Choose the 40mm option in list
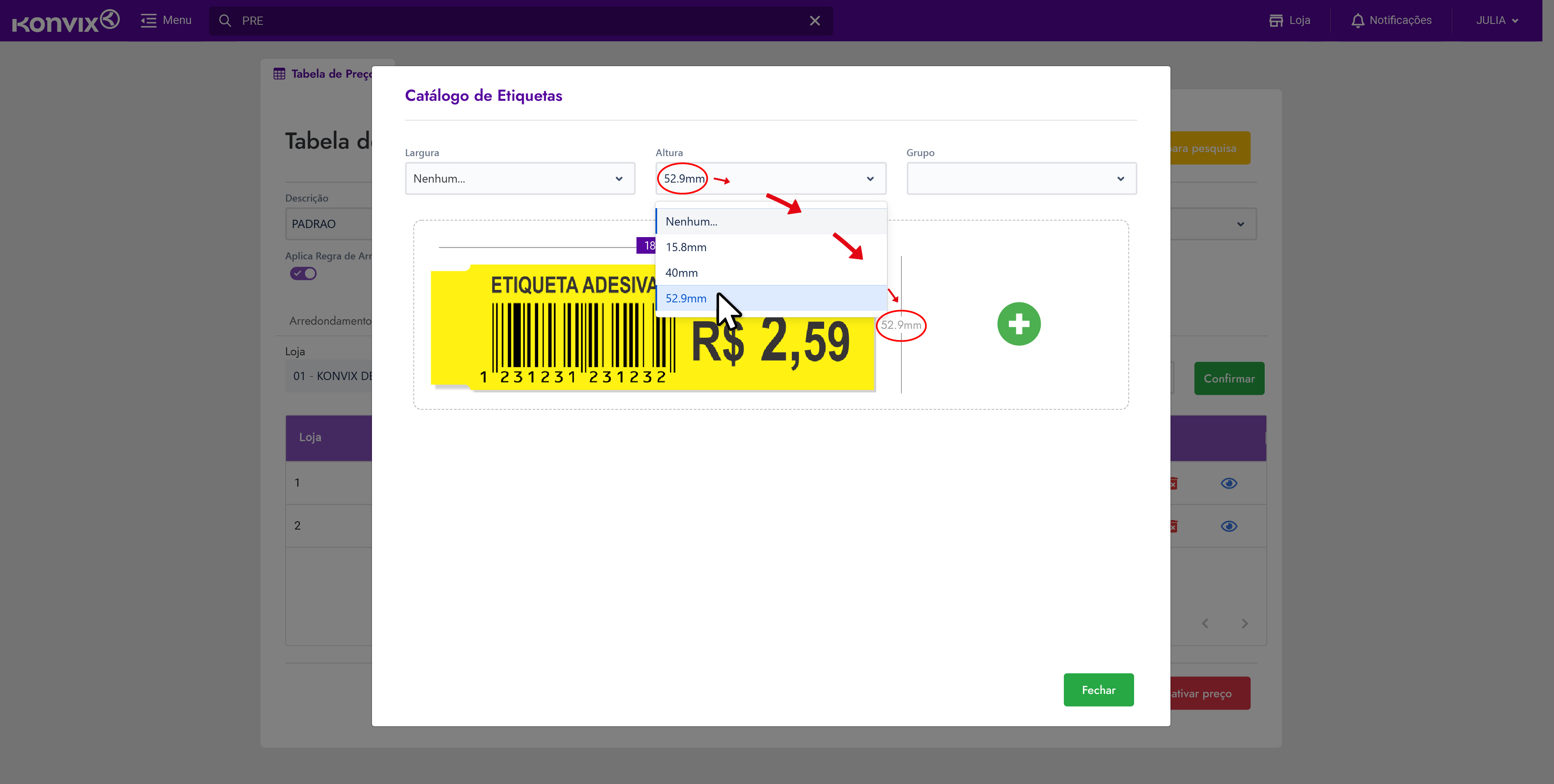Viewport: 1554px width, 784px height. 682,273
